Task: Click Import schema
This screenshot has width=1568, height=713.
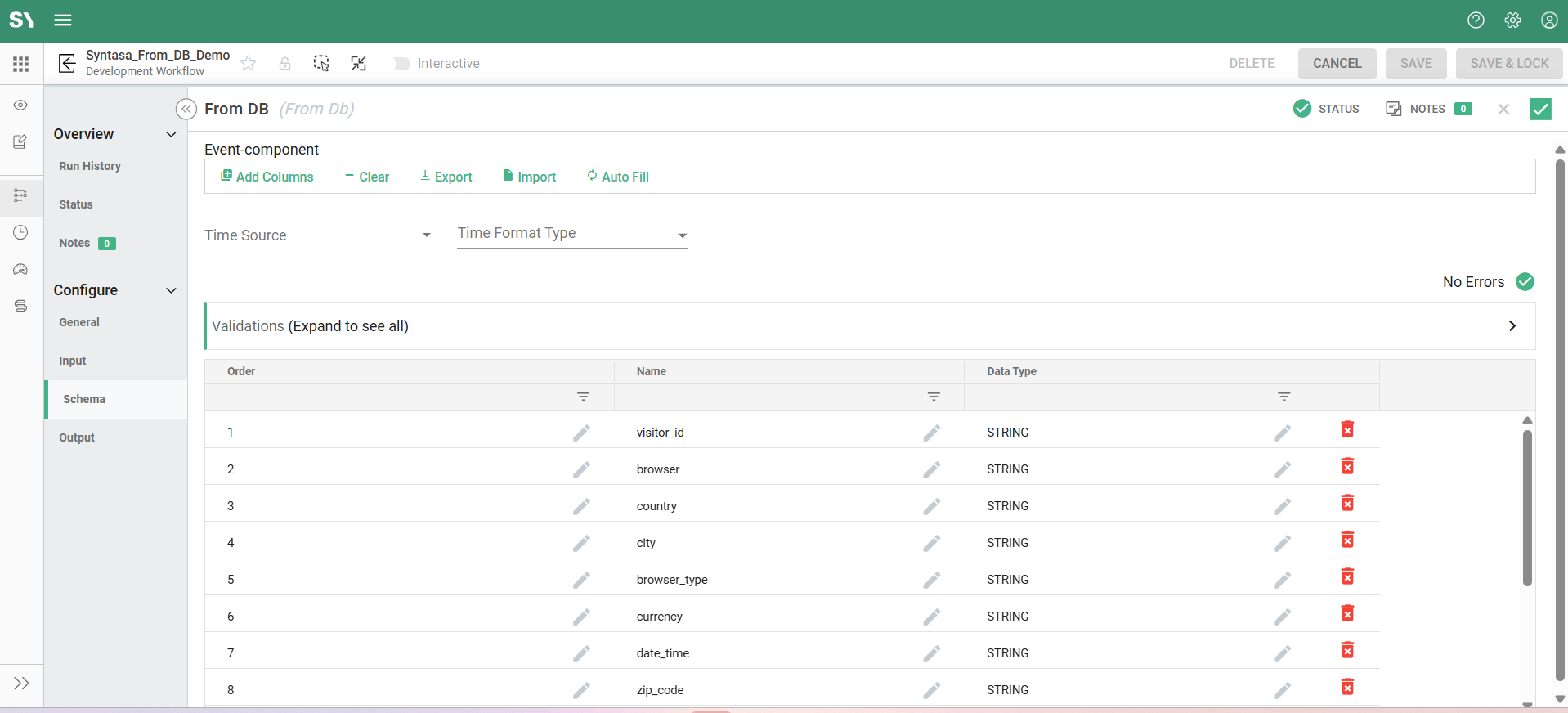Action: click(530, 177)
